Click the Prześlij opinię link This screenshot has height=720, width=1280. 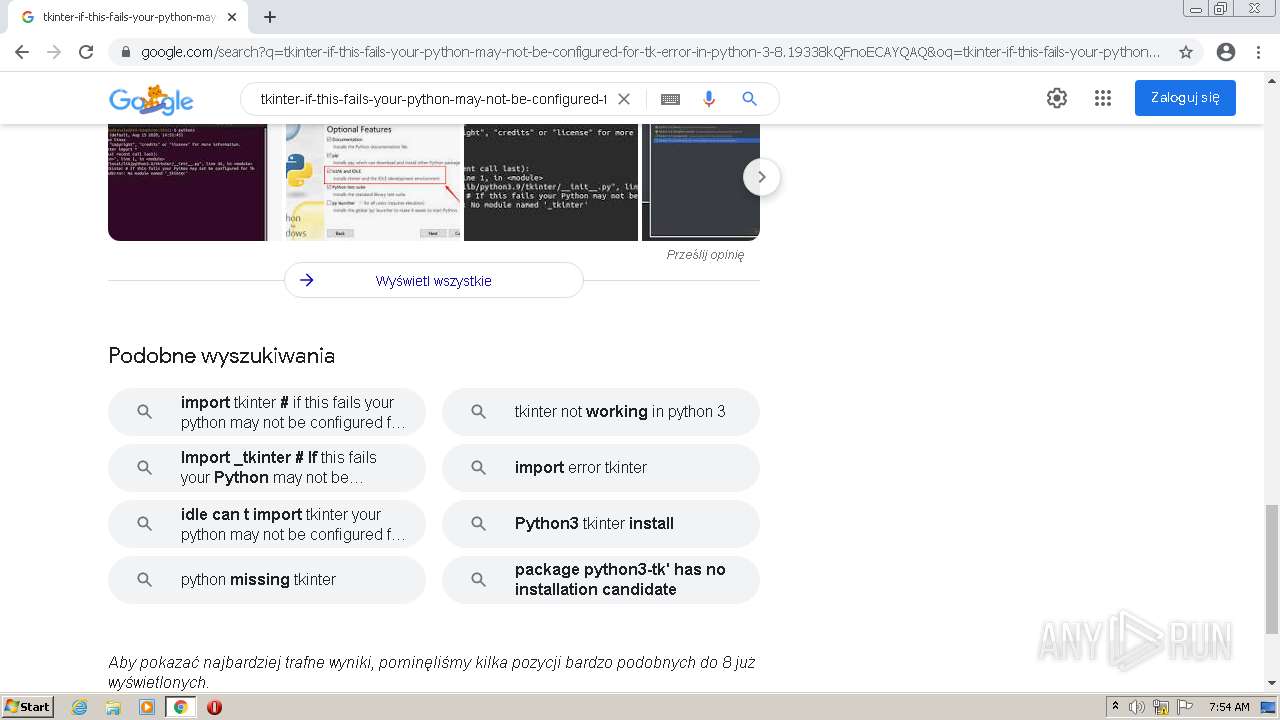[x=705, y=255]
